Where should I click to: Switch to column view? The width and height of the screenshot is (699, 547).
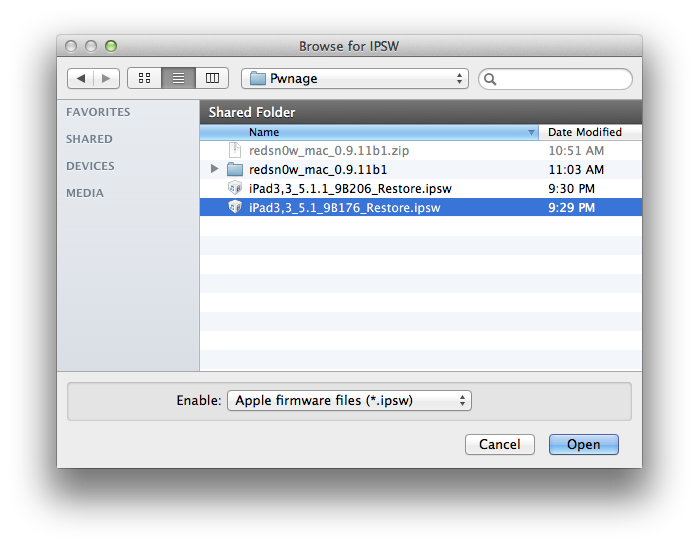point(212,78)
